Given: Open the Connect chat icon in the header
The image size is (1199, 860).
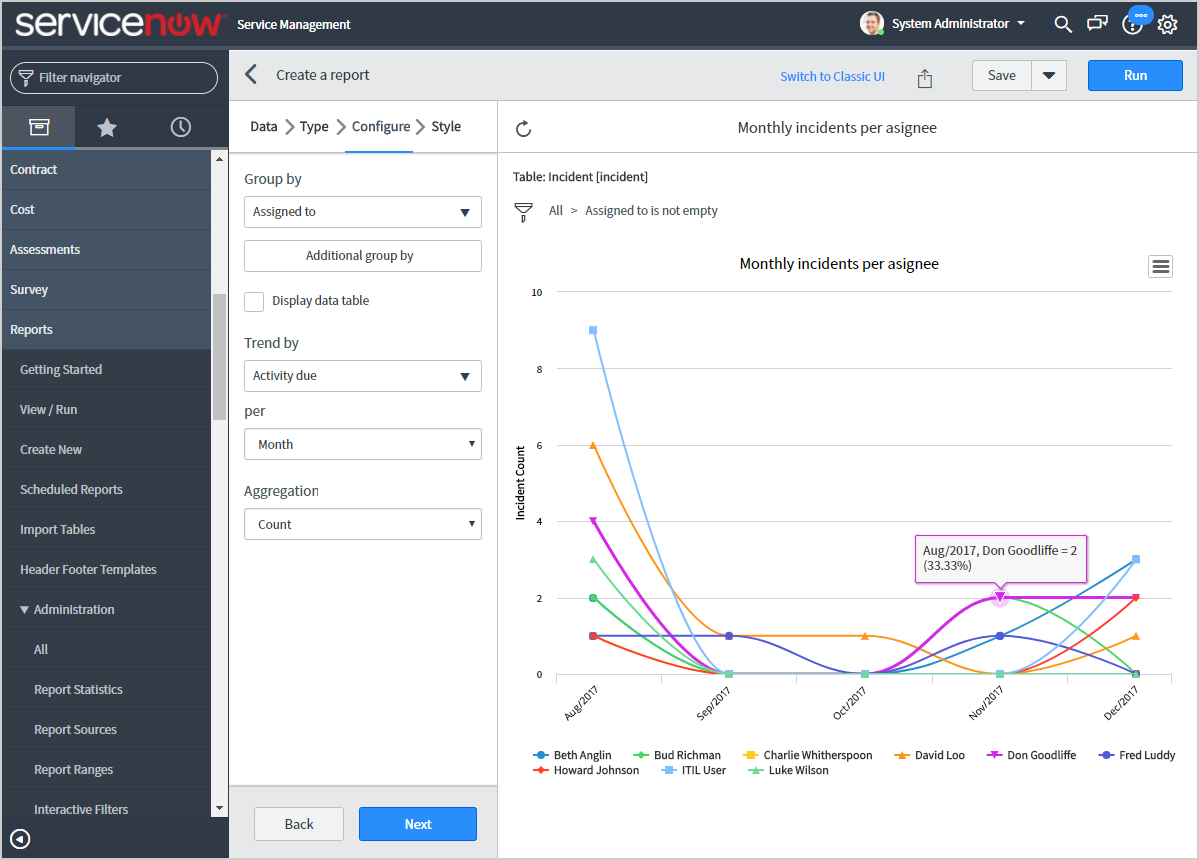Looking at the screenshot, I should [1097, 23].
